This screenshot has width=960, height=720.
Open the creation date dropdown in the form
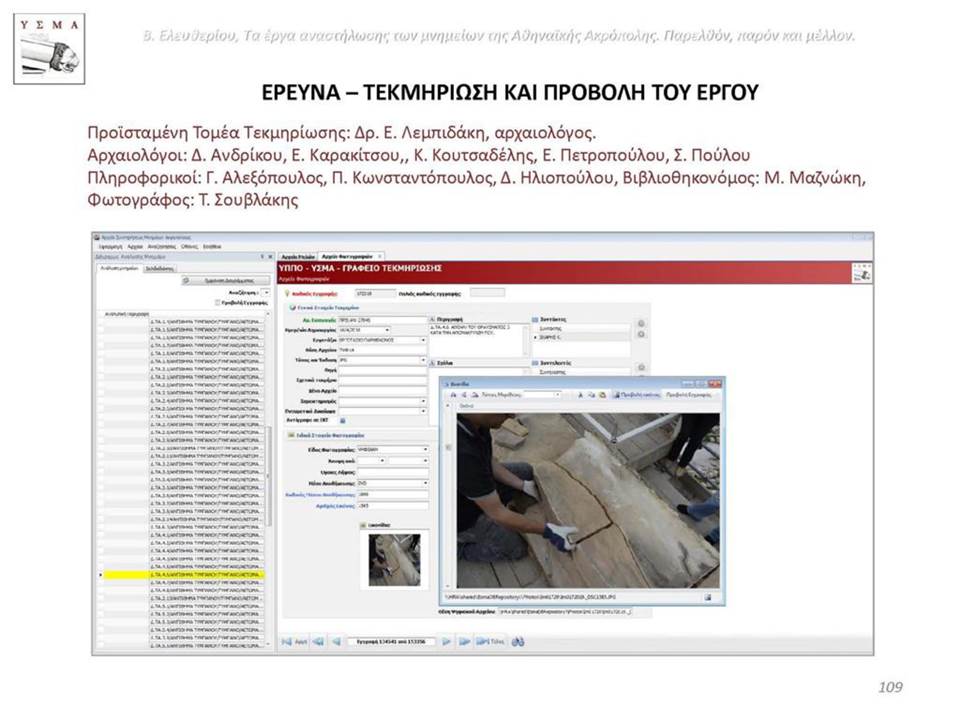pyautogui.click(x=388, y=330)
